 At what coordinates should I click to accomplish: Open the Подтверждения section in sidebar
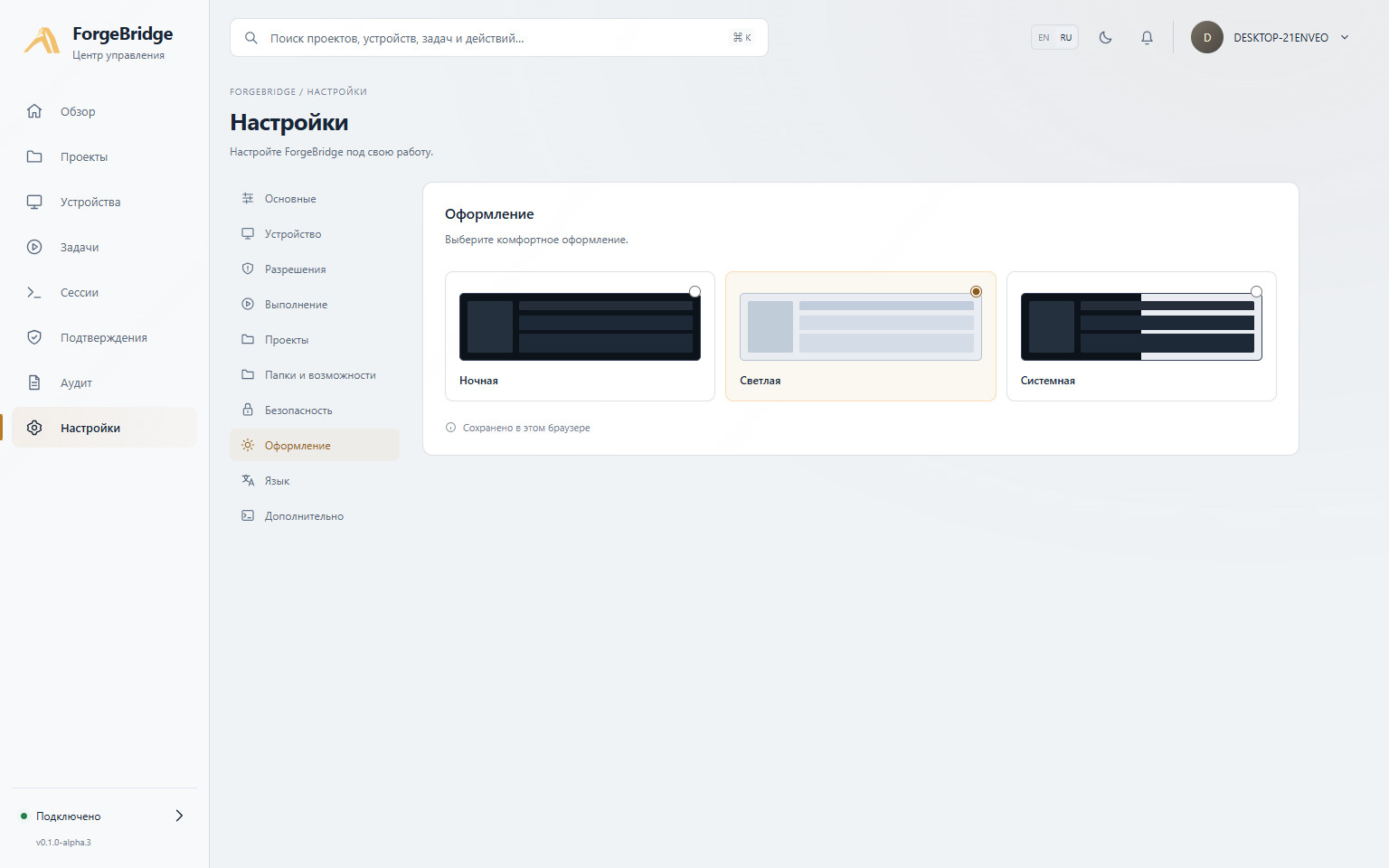[x=104, y=337]
